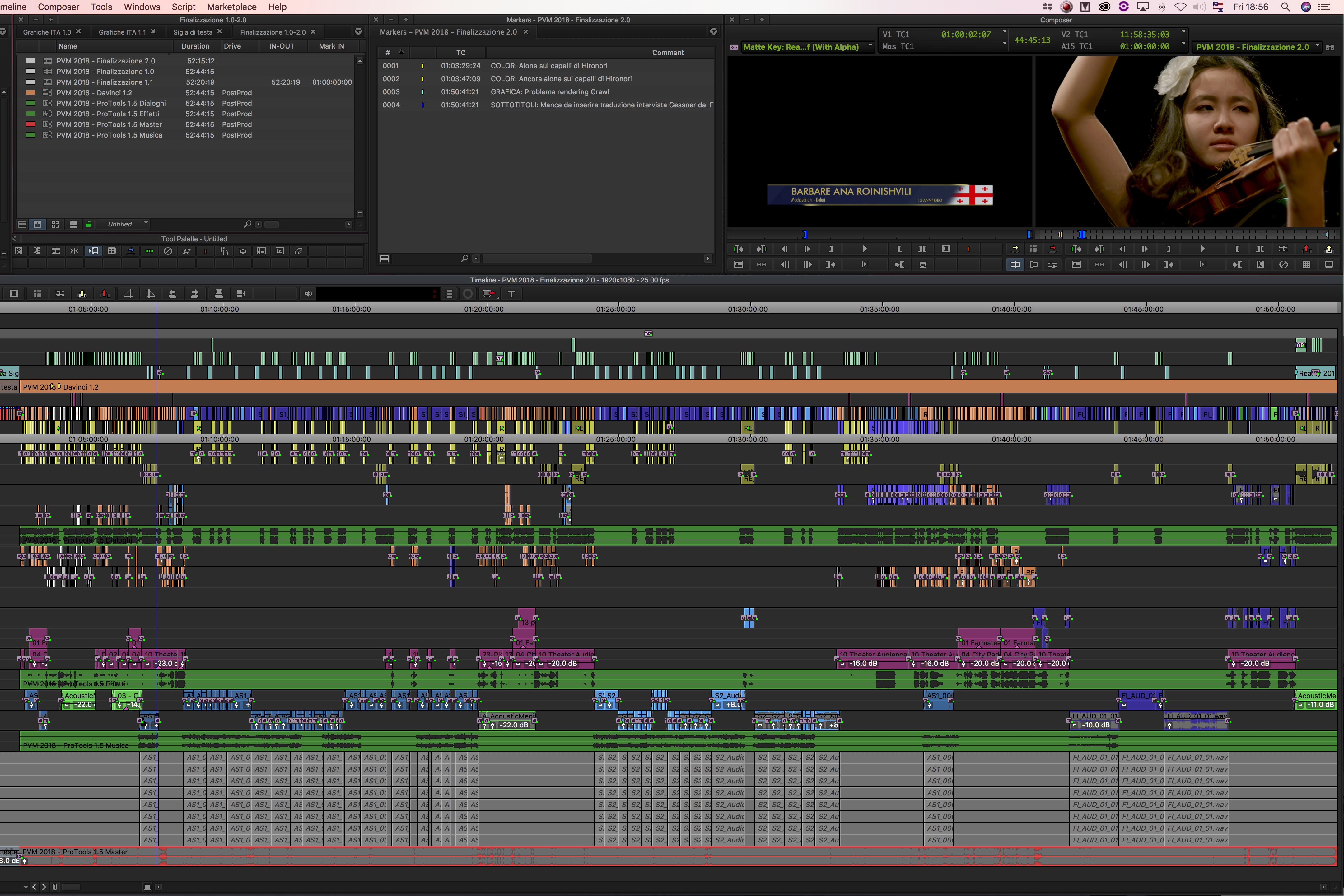Open the Marketplace menu
This screenshot has height=896, width=1344.
[231, 7]
